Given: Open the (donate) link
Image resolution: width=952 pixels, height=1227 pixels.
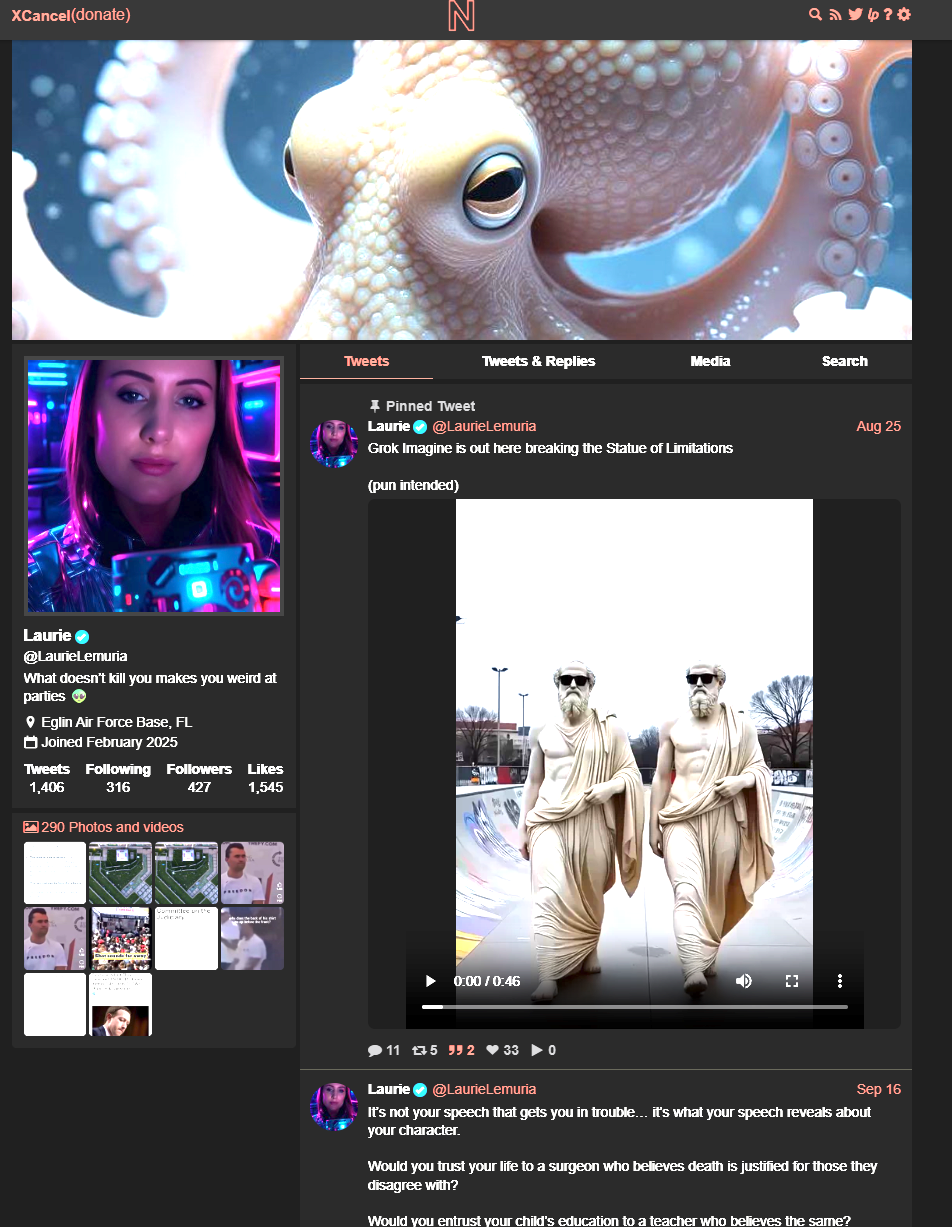Looking at the screenshot, I should (x=101, y=15).
